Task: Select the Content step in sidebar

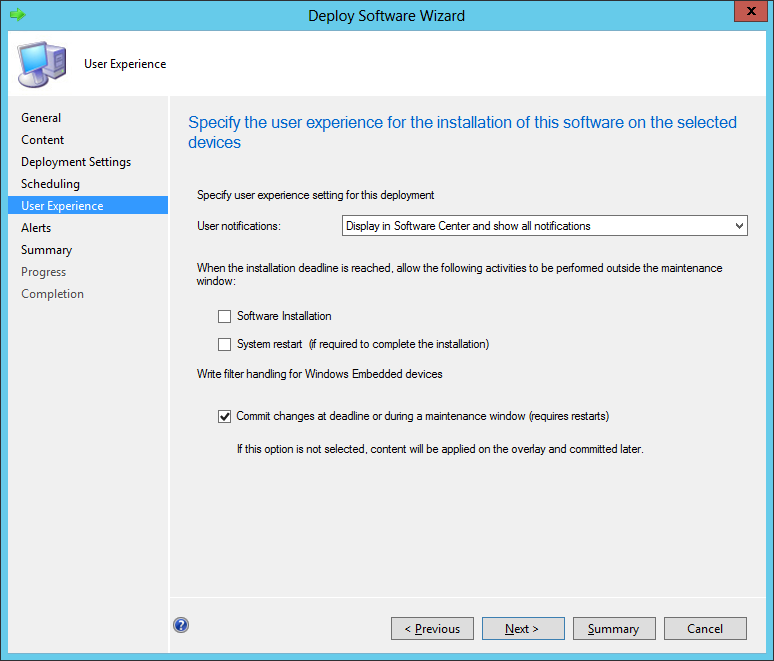Action: click(x=43, y=140)
